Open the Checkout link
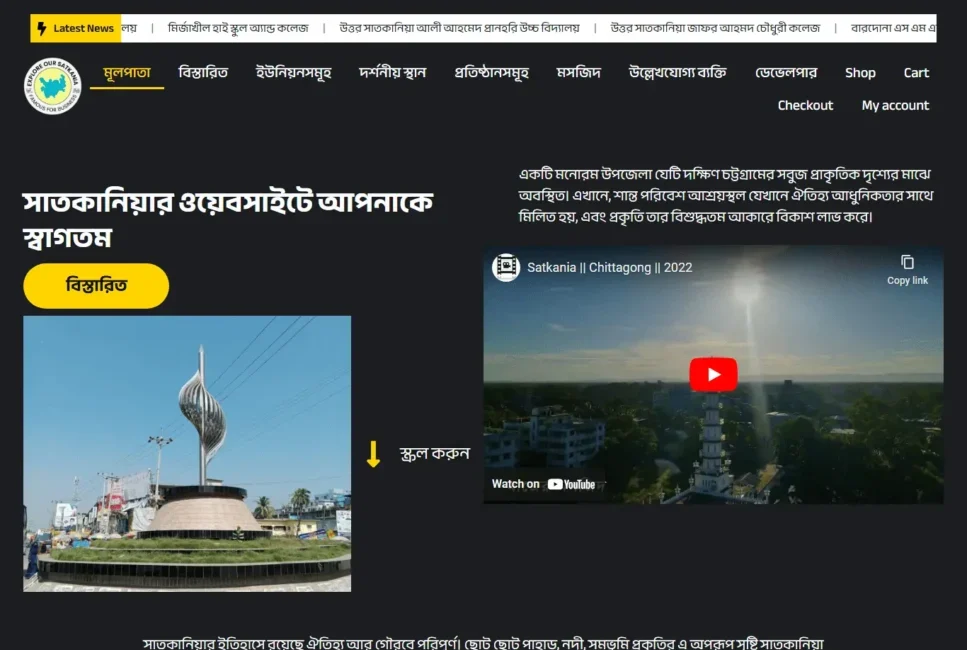This screenshot has height=650, width=967. 805,105
